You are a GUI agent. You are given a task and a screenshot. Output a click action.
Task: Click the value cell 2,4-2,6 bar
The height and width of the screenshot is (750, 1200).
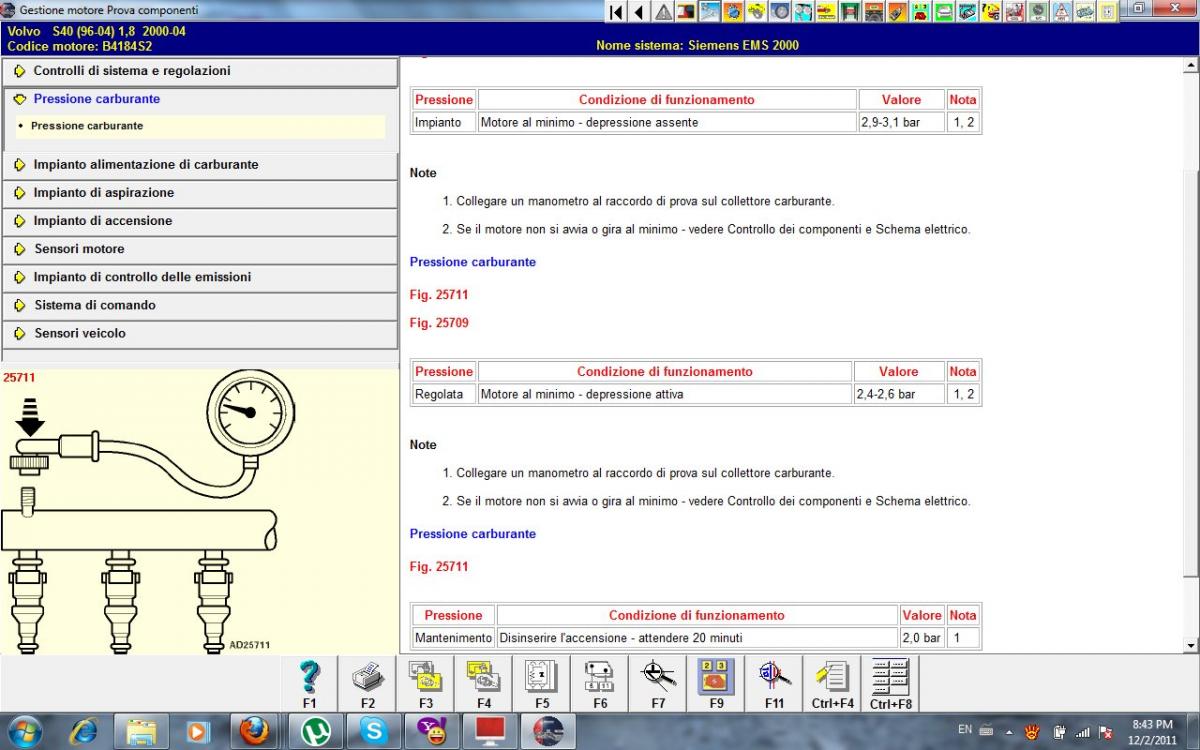[x=898, y=394]
